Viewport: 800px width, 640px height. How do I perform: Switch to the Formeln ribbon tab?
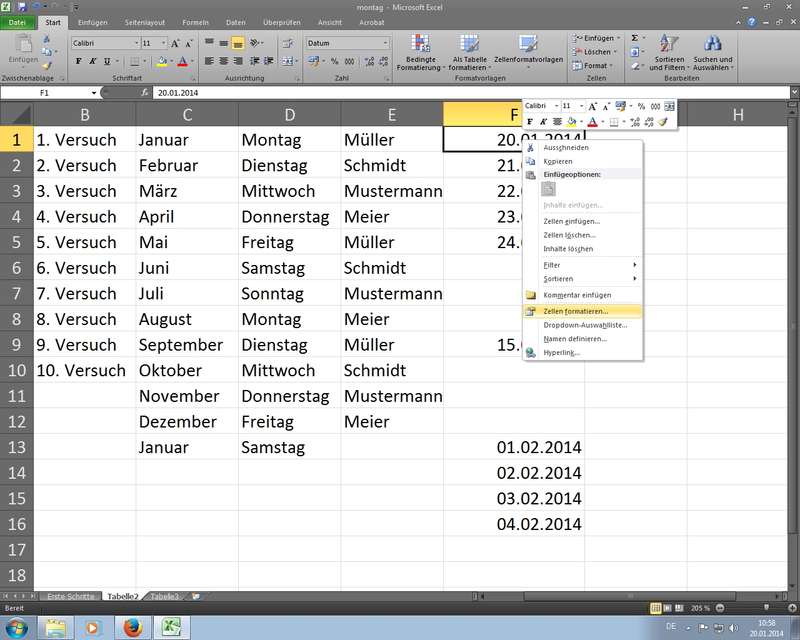click(195, 22)
